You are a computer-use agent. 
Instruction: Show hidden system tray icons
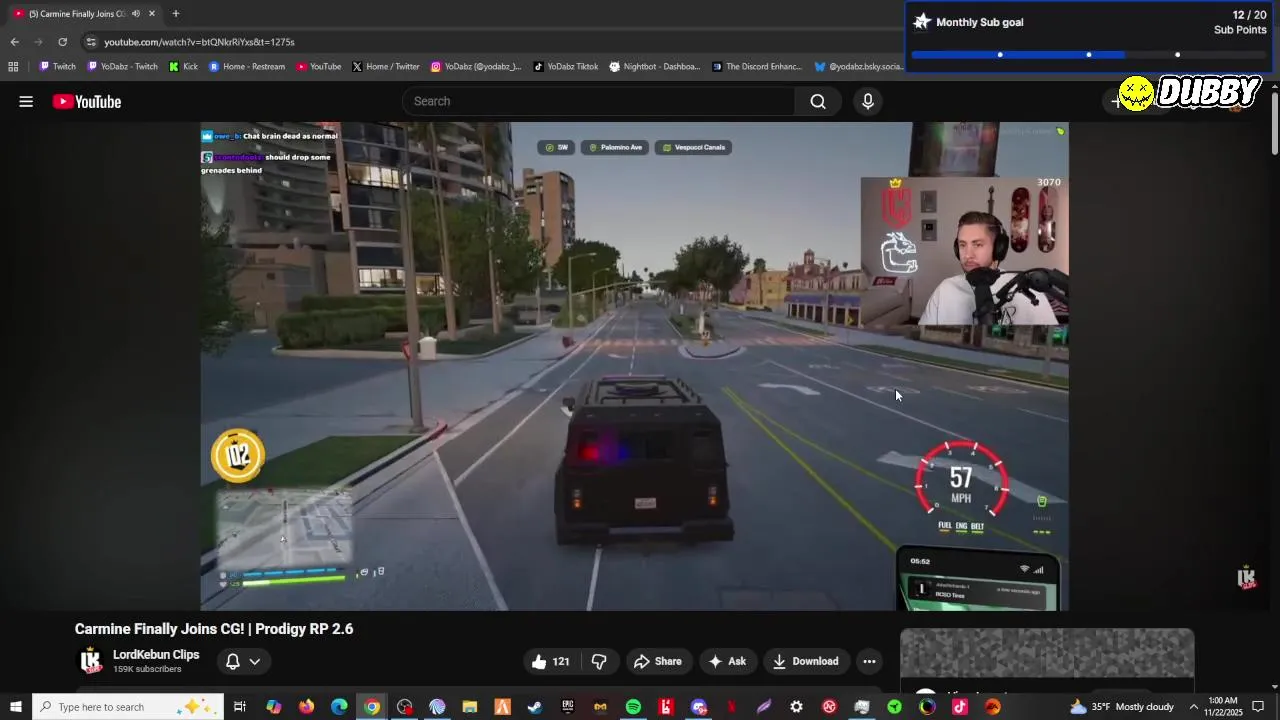point(1193,707)
